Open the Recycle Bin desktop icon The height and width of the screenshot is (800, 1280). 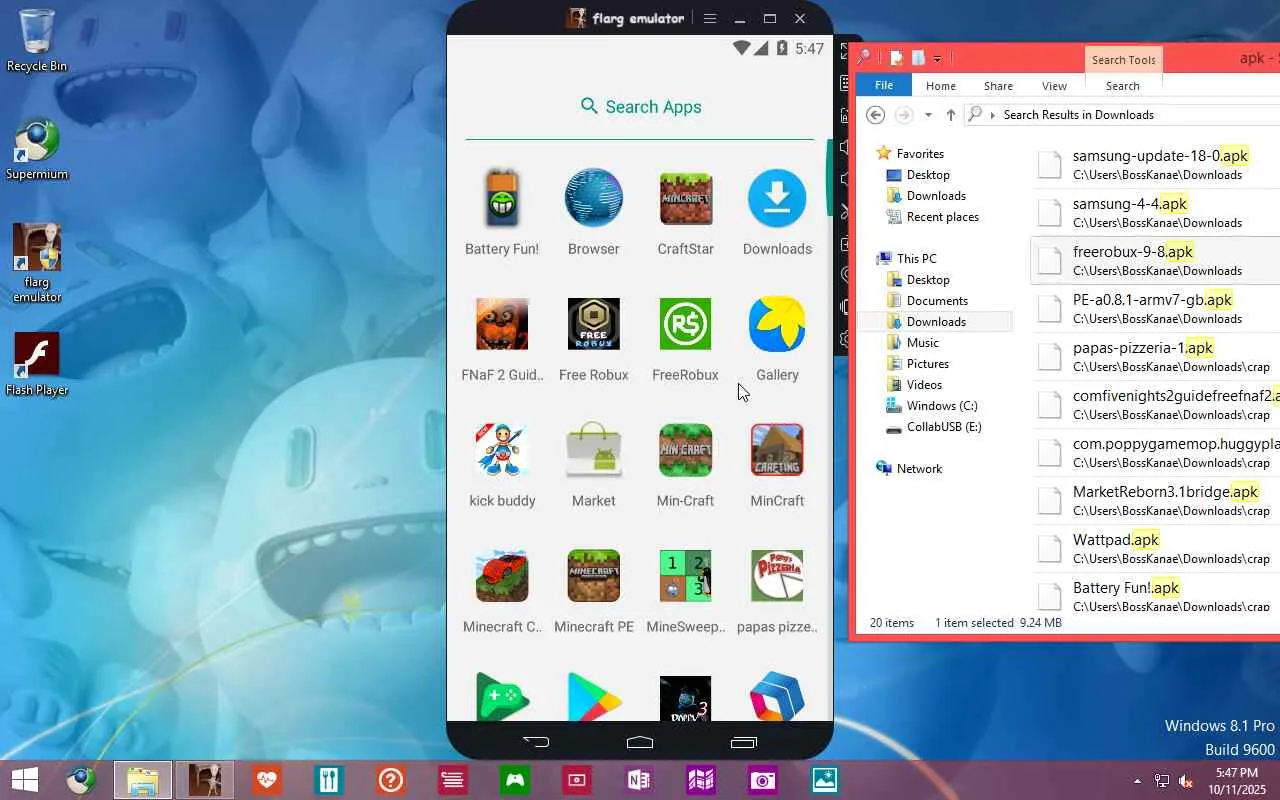tap(37, 40)
